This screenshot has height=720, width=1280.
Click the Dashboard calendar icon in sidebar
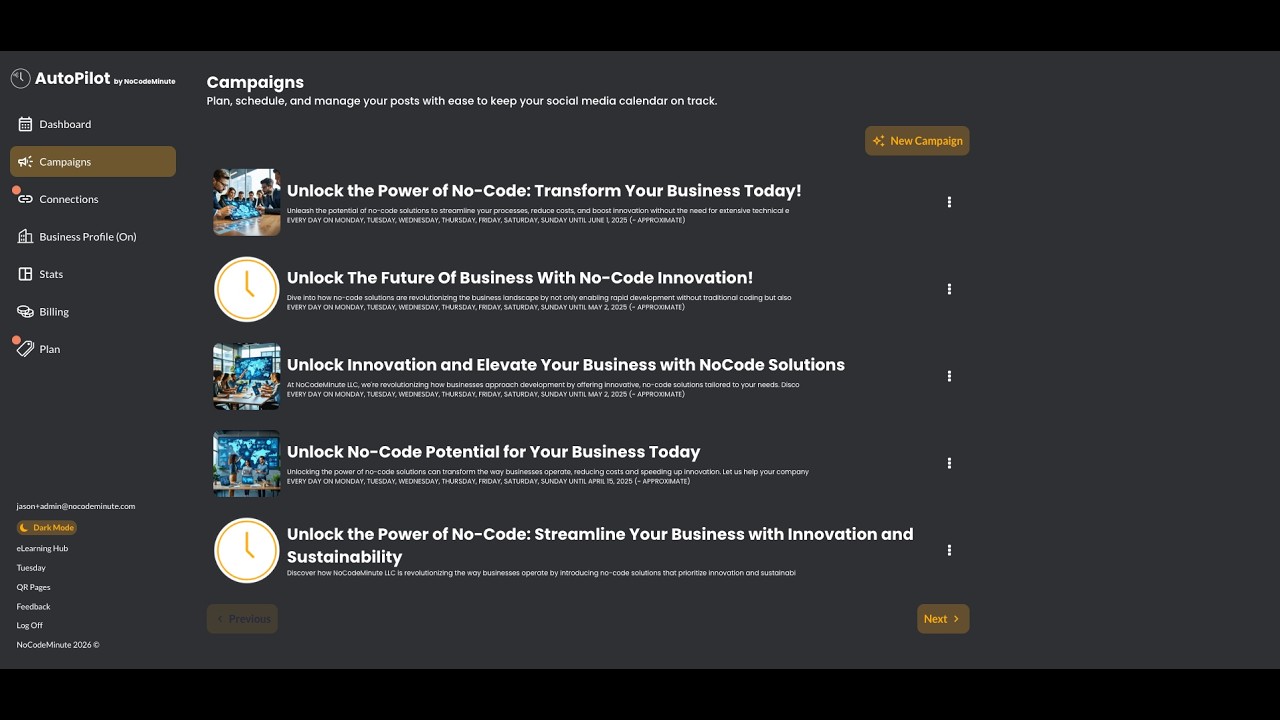[x=26, y=124]
